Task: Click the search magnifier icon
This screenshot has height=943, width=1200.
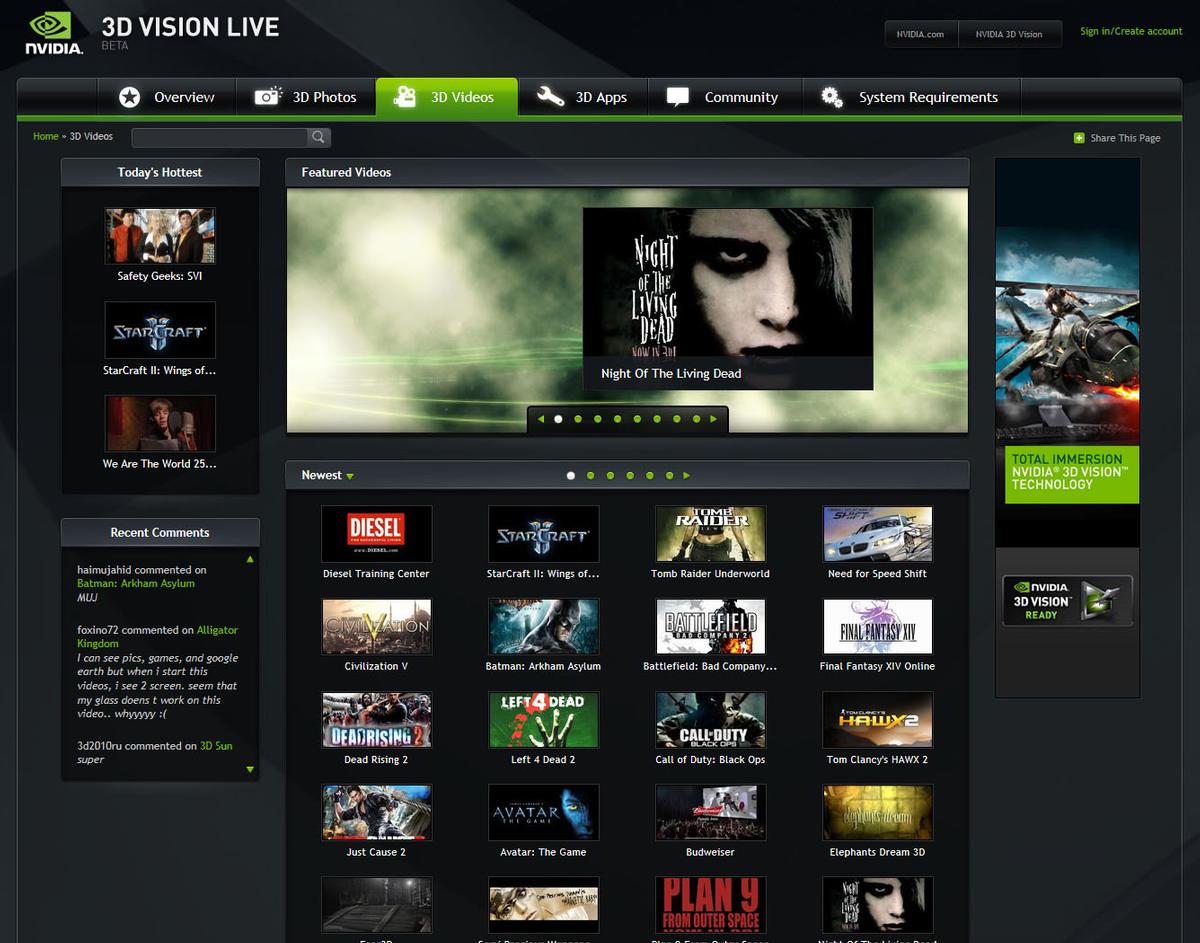Action: pos(318,137)
